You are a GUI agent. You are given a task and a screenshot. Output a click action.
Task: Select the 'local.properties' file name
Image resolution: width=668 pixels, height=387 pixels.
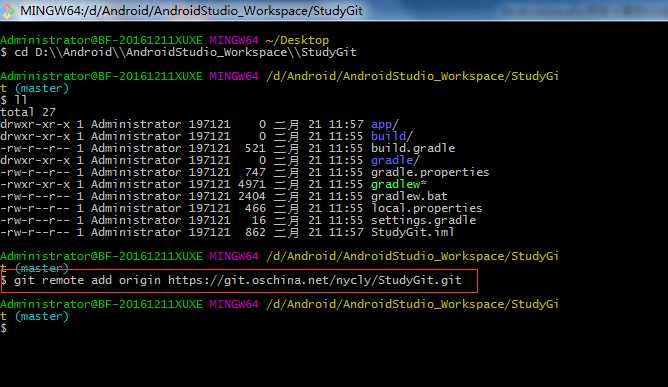[x=426, y=208]
